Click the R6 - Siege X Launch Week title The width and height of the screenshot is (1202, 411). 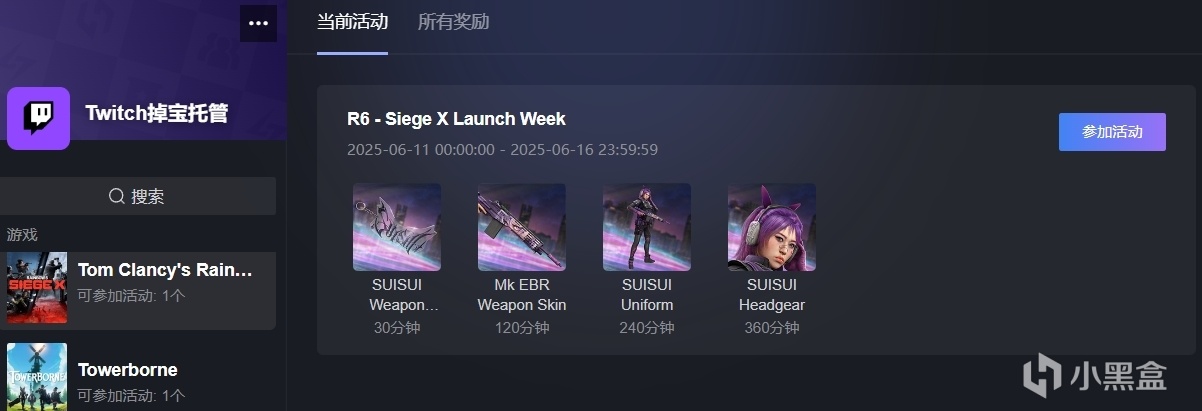click(x=456, y=119)
